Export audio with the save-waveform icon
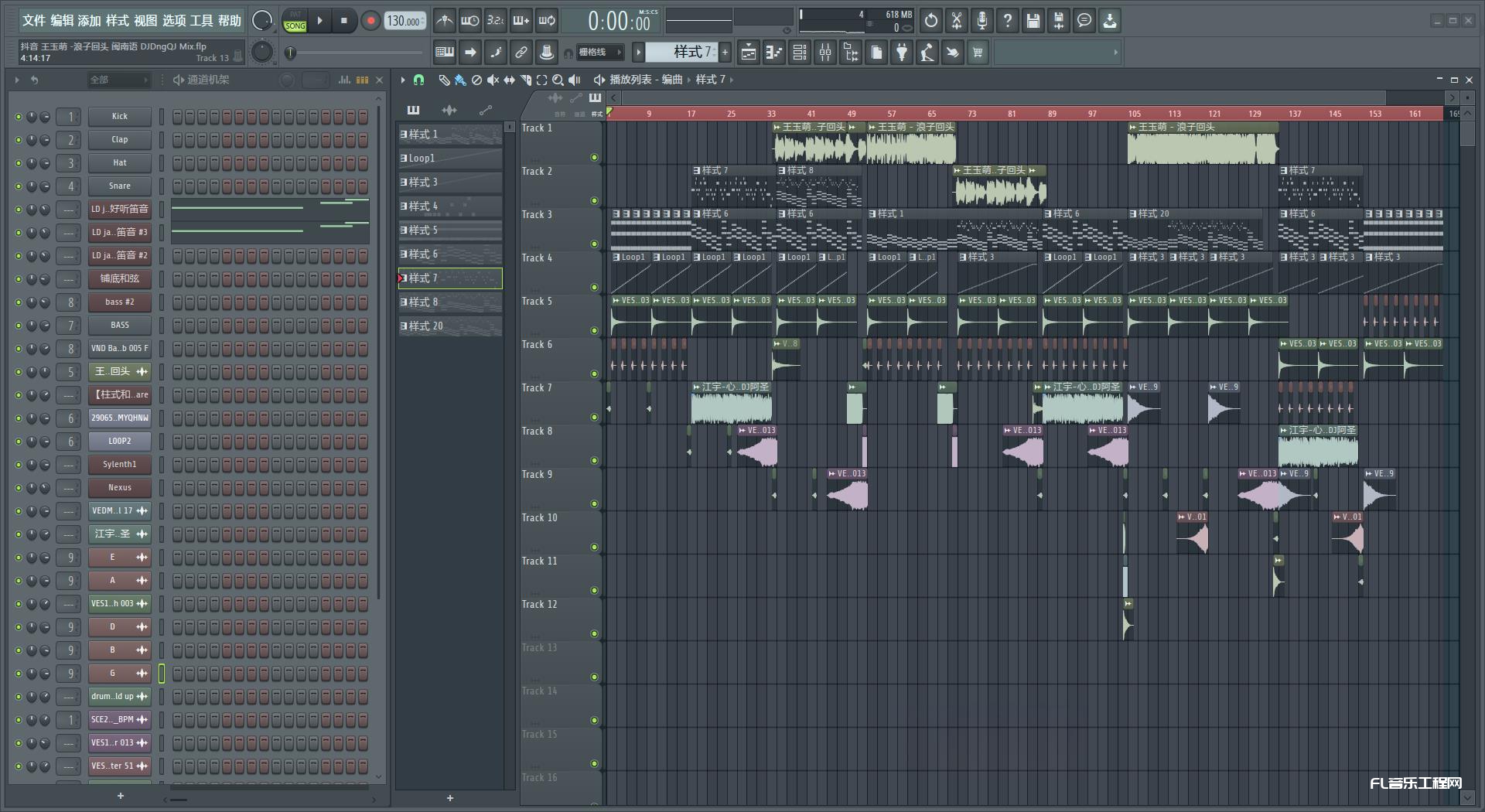The height and width of the screenshot is (812, 1485). pos(1059,21)
